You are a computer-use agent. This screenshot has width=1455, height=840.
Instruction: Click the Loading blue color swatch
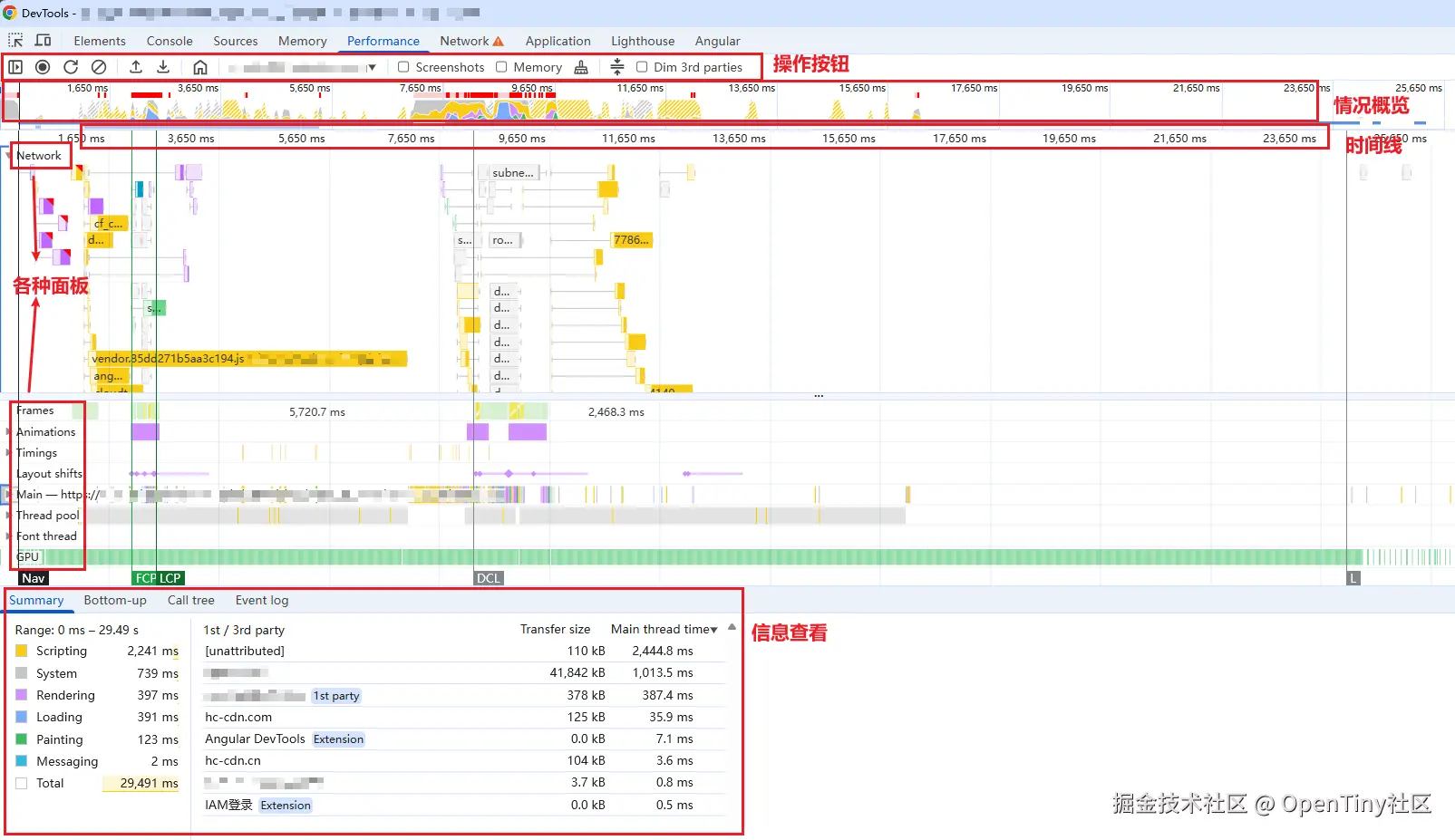[x=22, y=717]
